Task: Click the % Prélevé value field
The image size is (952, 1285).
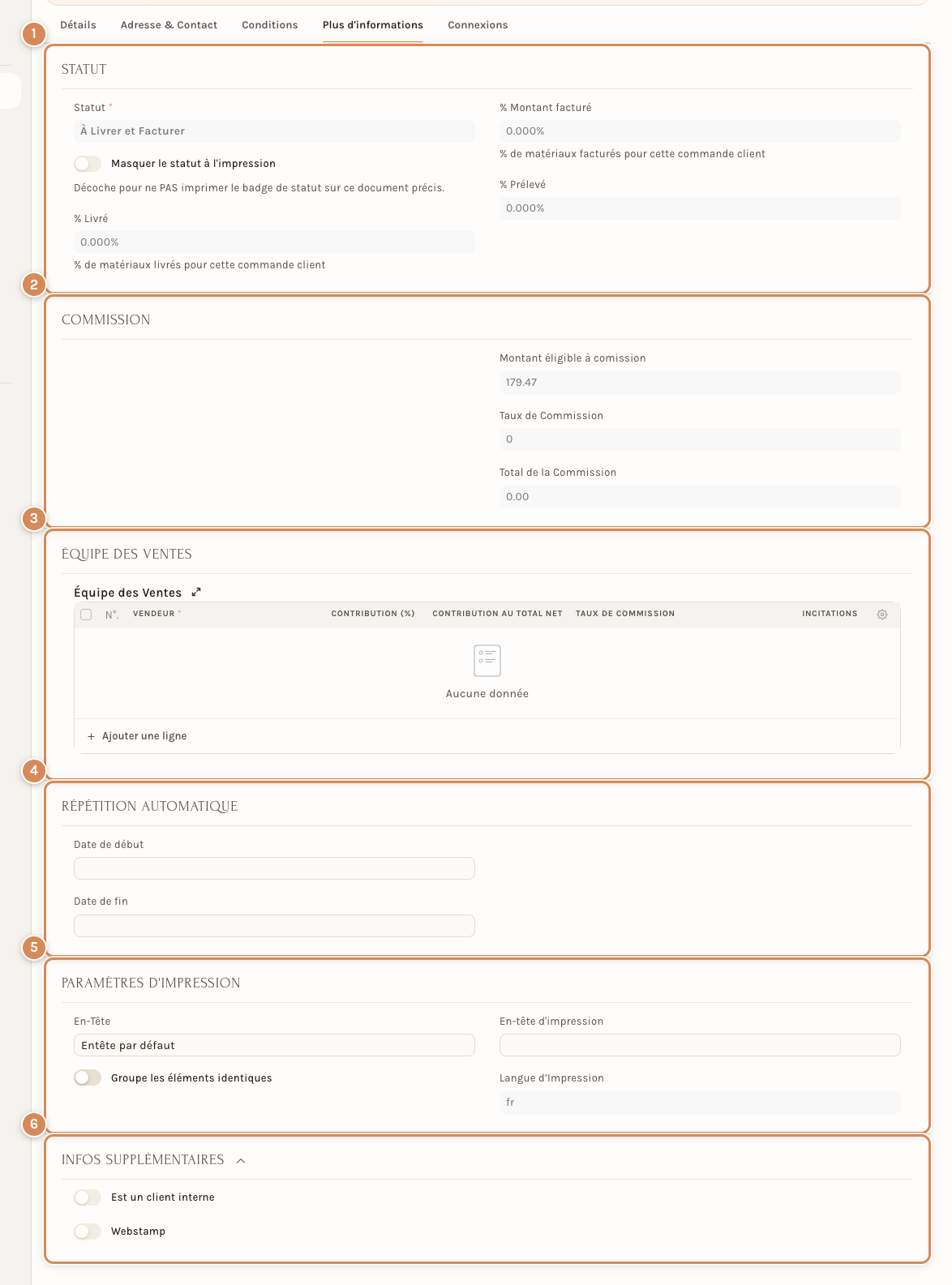Action: (700, 208)
